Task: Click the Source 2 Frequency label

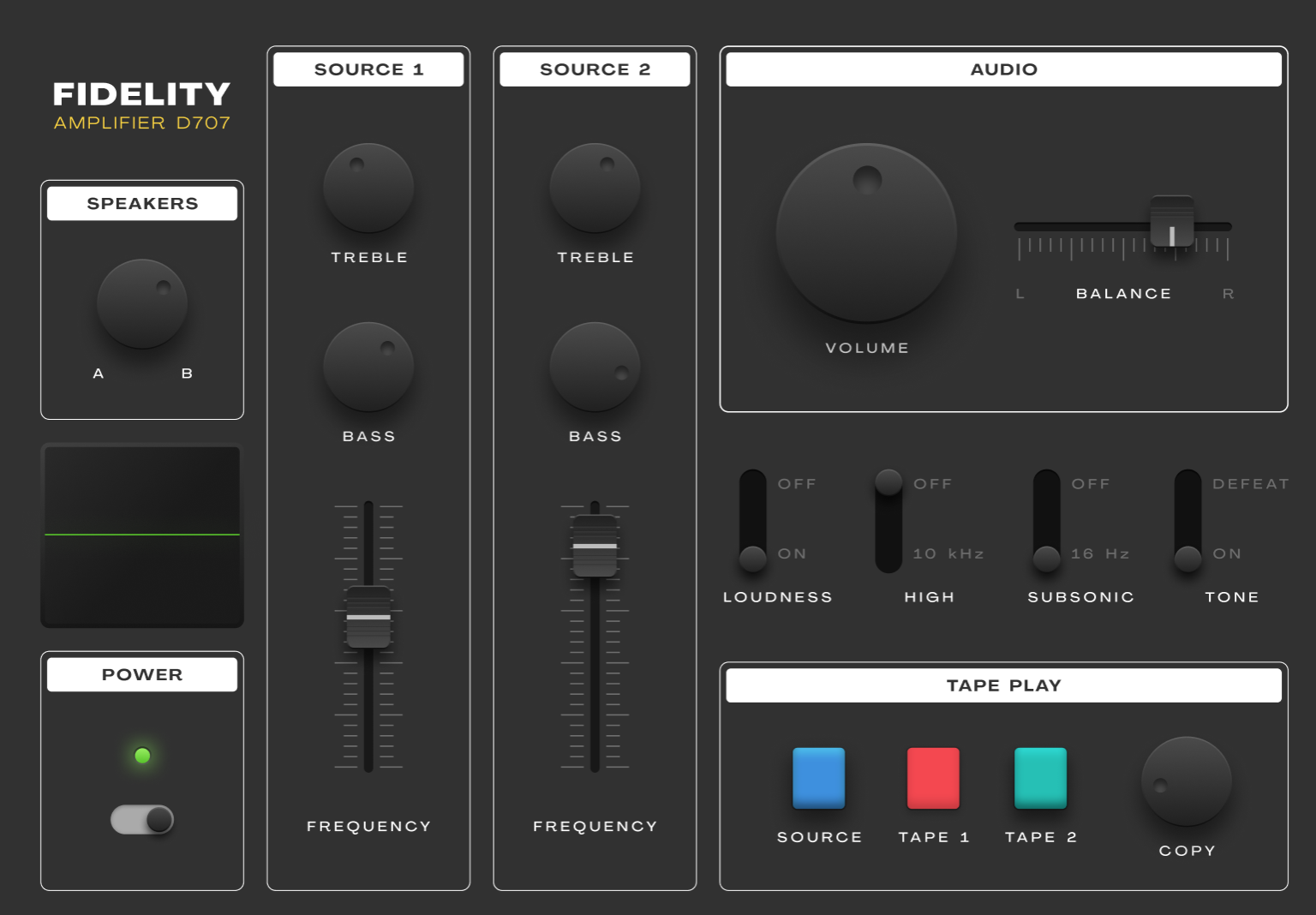Action: (595, 827)
